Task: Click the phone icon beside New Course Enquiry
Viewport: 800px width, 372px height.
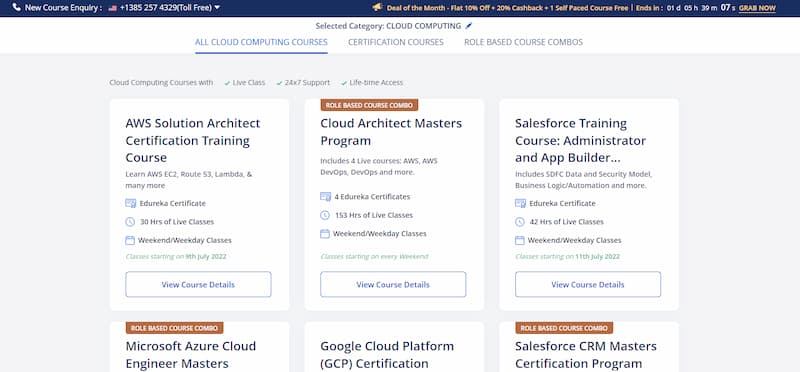Action: point(17,8)
